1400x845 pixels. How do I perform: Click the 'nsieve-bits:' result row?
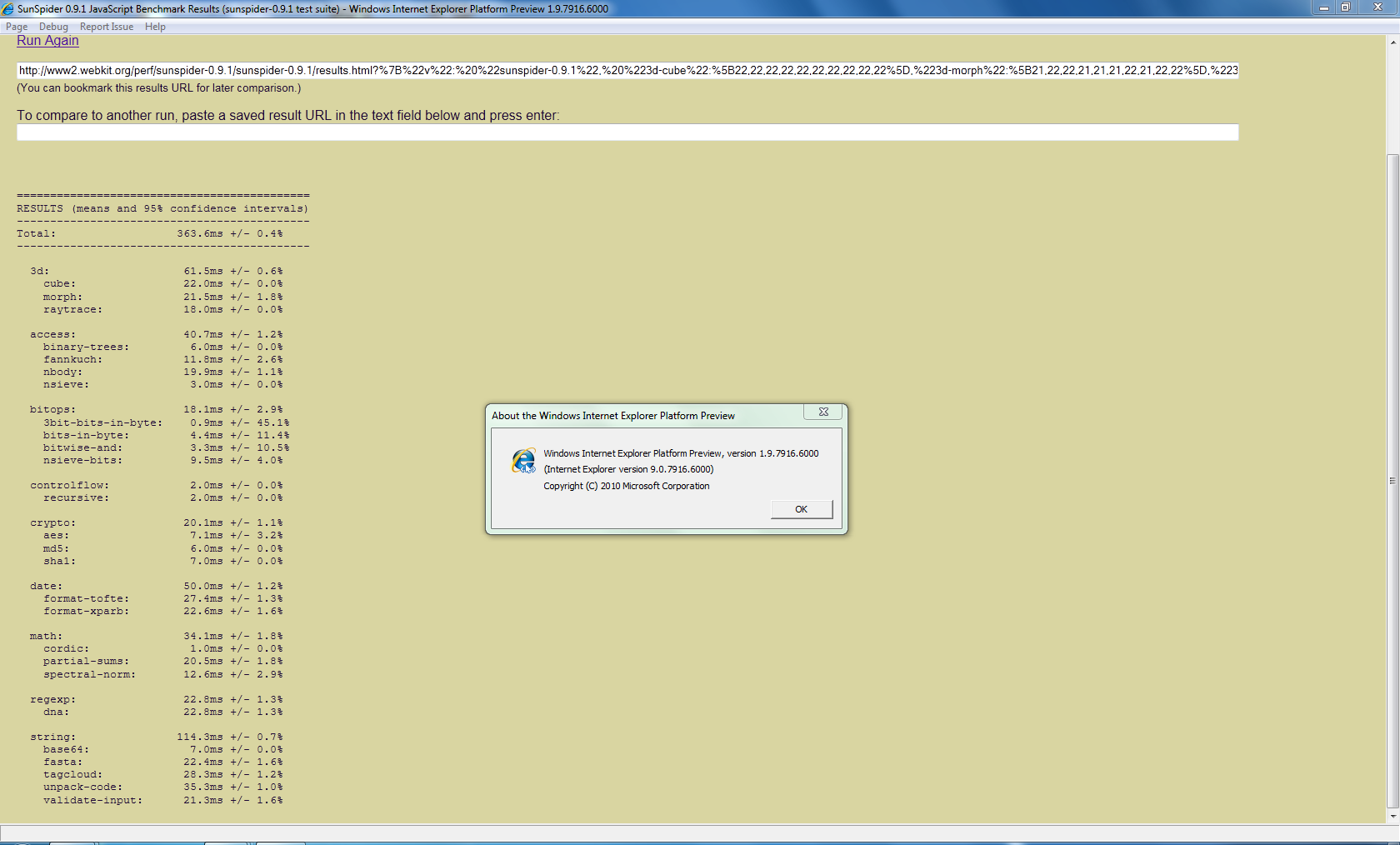(x=163, y=461)
